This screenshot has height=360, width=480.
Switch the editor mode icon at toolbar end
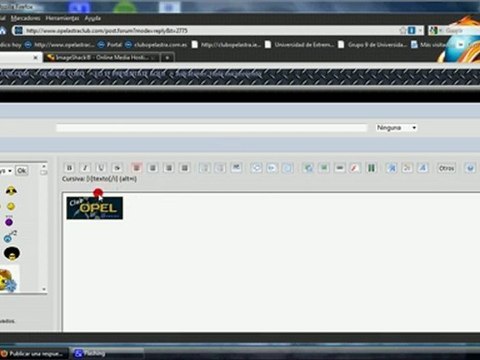pyautogui.click(x=470, y=168)
